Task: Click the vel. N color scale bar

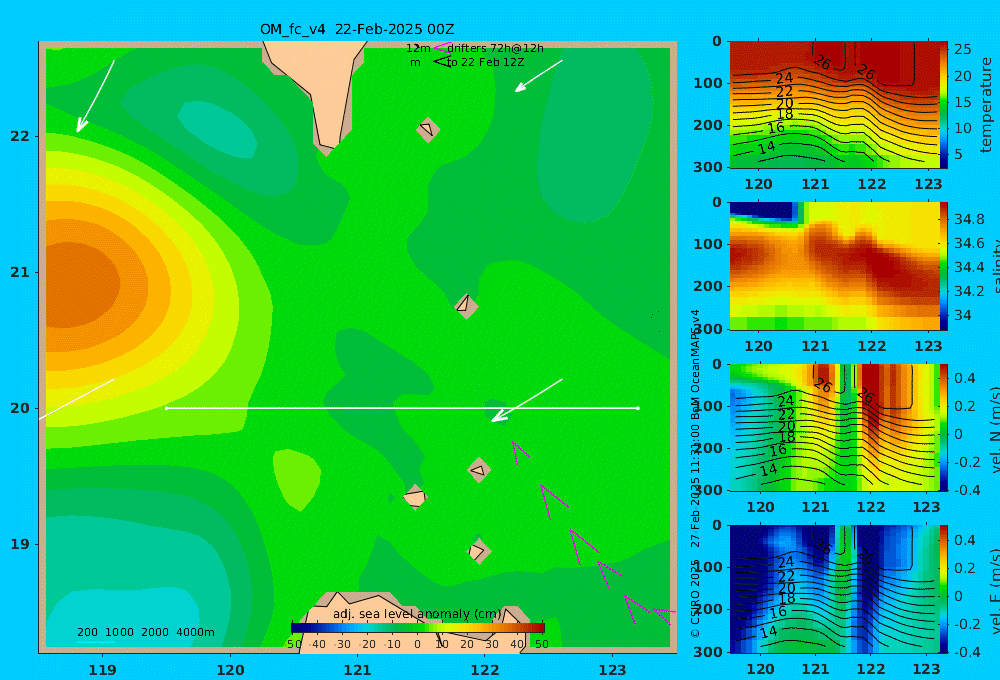Action: coord(943,427)
